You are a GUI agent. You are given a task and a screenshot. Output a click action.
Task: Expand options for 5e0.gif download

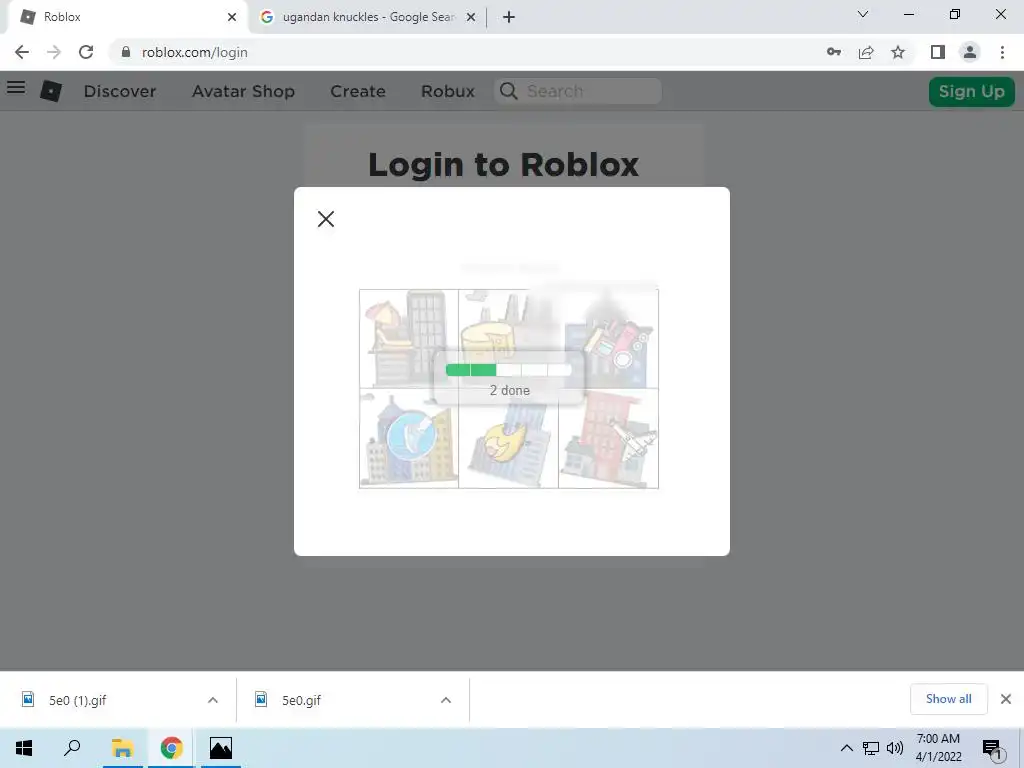(446, 700)
